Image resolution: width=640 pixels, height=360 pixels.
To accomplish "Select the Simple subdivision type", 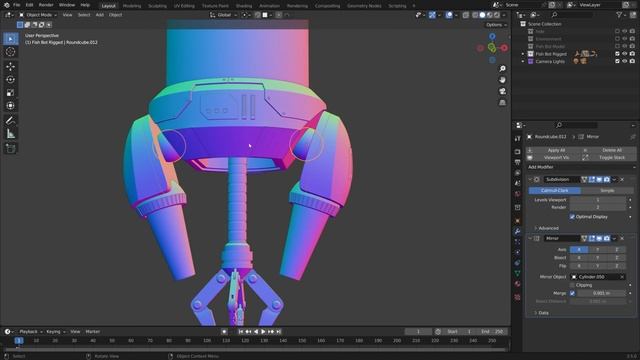I will coord(607,191).
